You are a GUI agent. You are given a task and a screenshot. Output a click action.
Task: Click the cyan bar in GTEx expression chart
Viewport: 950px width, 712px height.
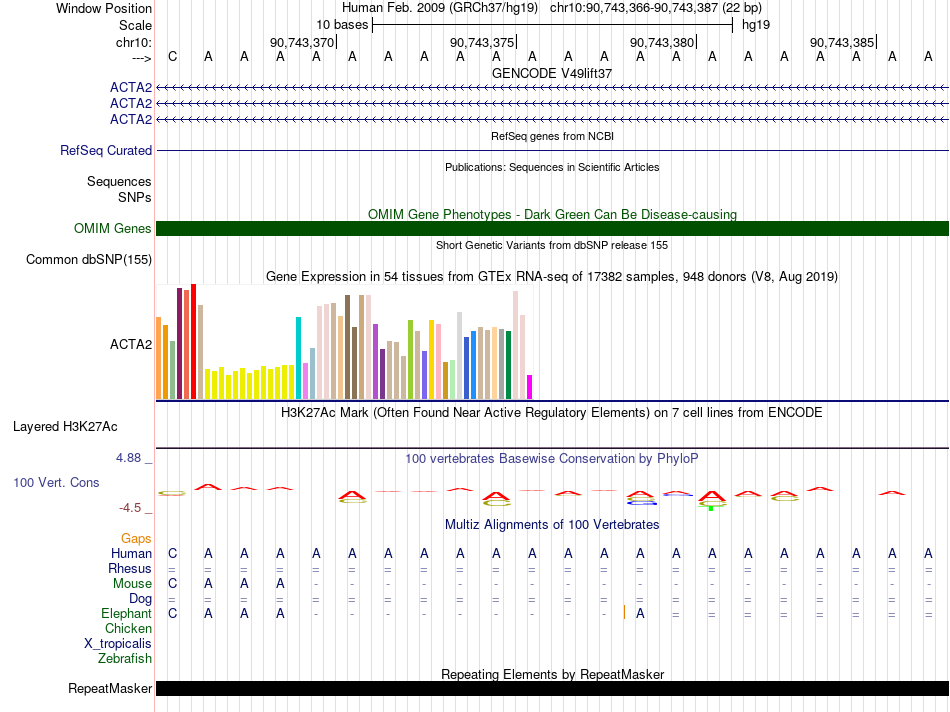[298, 358]
